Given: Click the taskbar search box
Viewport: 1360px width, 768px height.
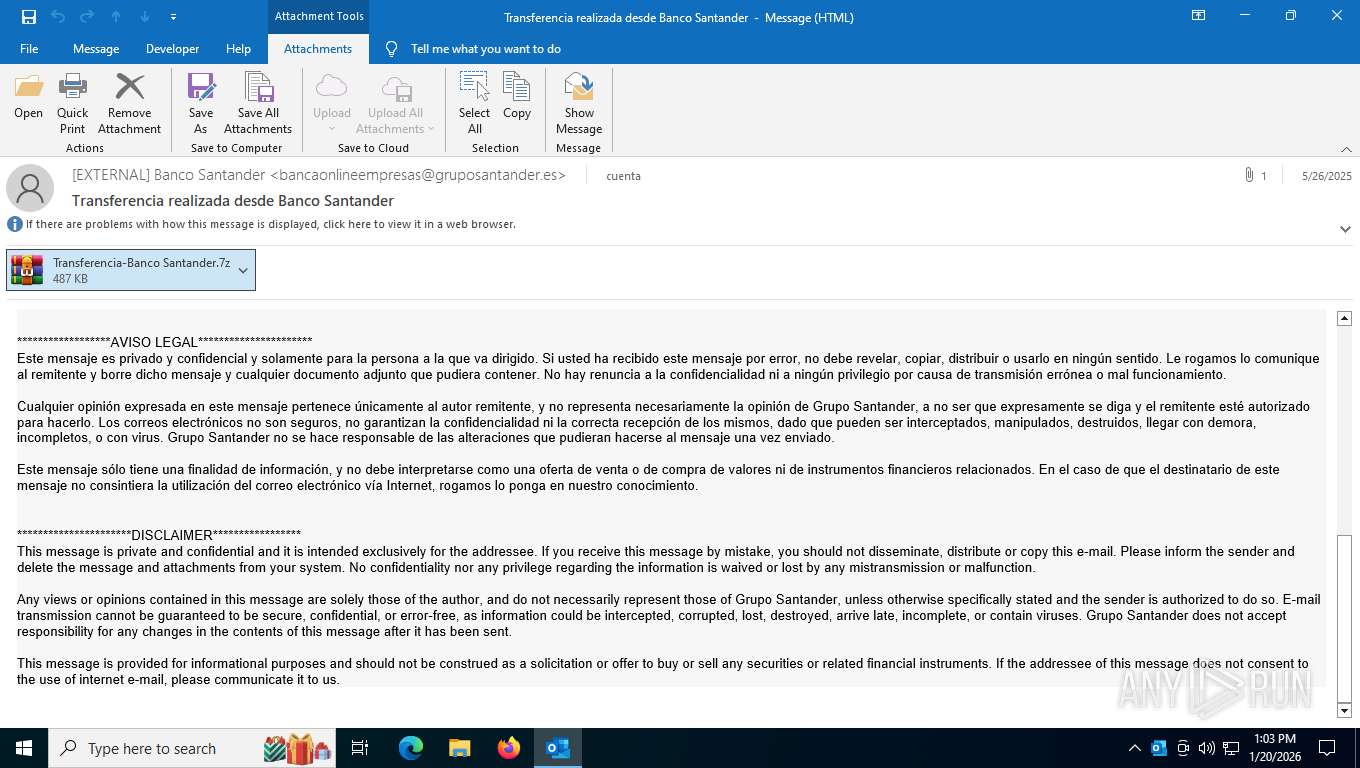Looking at the screenshot, I should pyautogui.click(x=192, y=748).
